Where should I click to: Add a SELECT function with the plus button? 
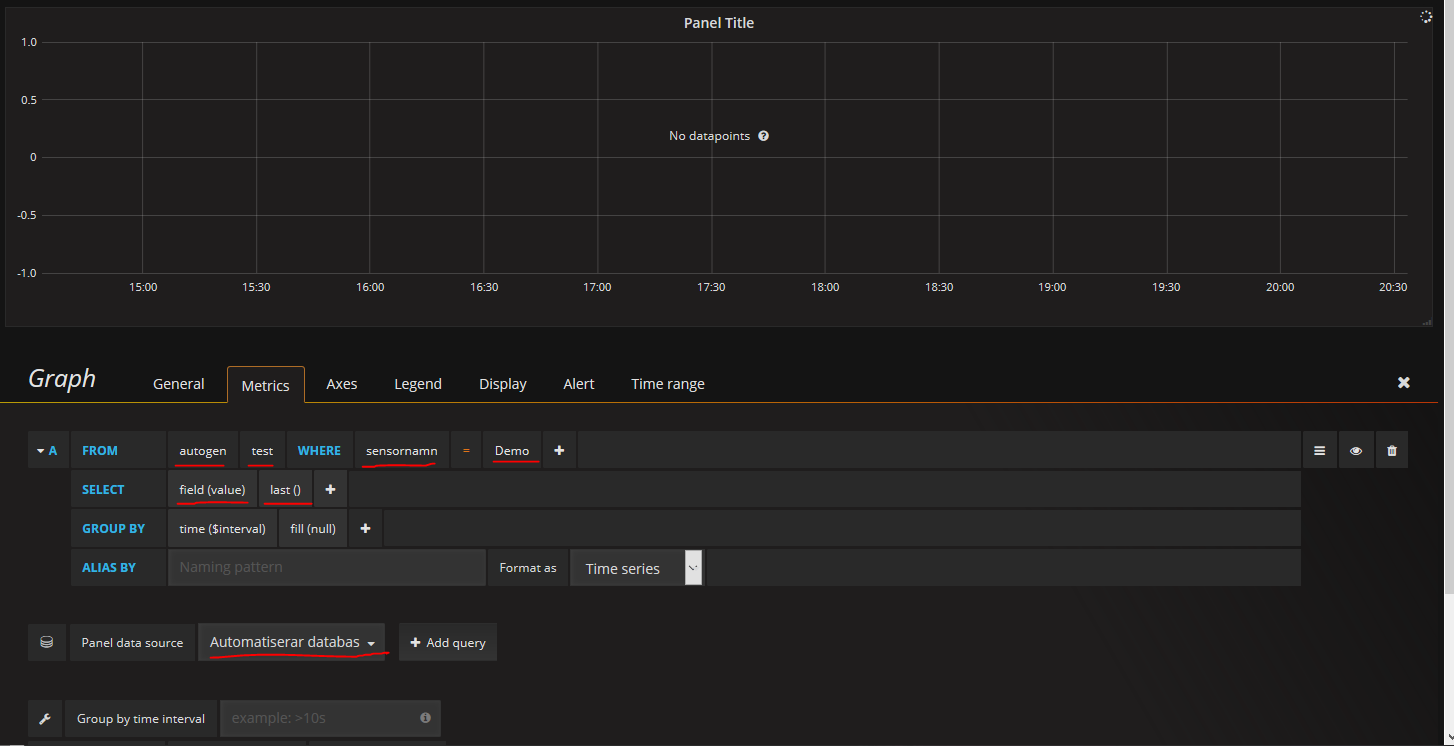pyautogui.click(x=330, y=490)
